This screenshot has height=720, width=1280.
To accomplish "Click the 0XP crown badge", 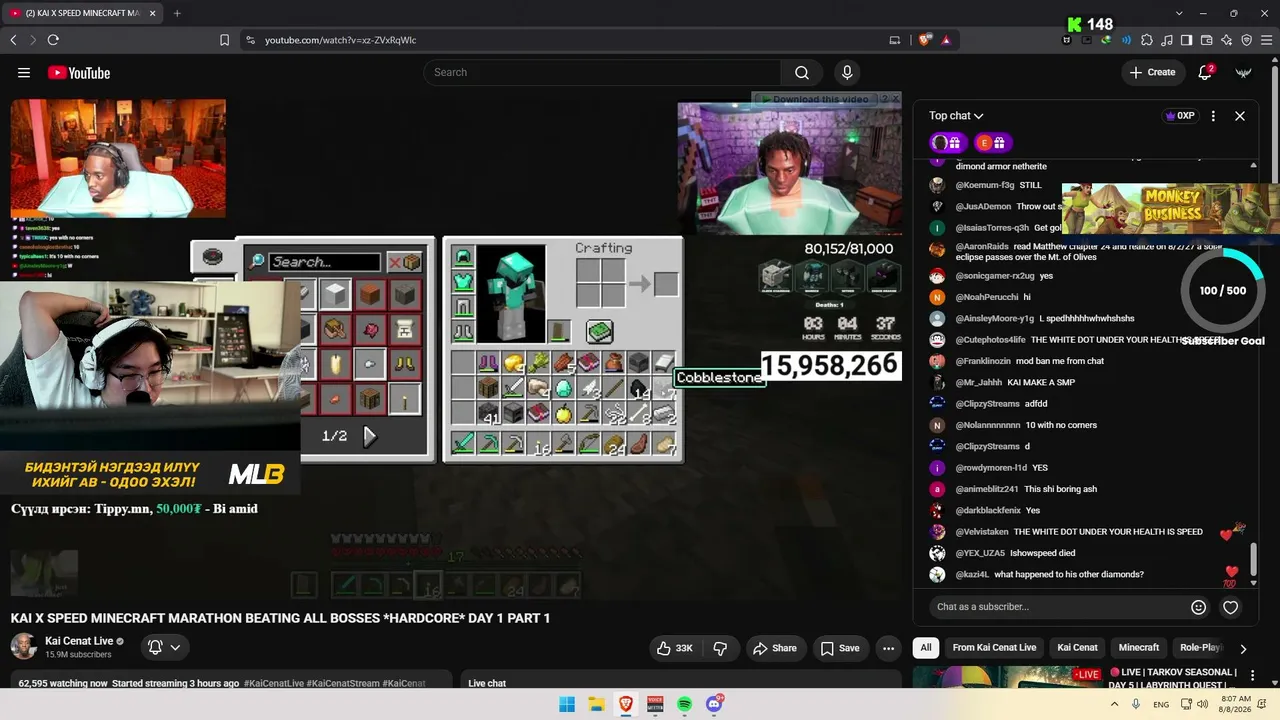I will coord(1180,116).
